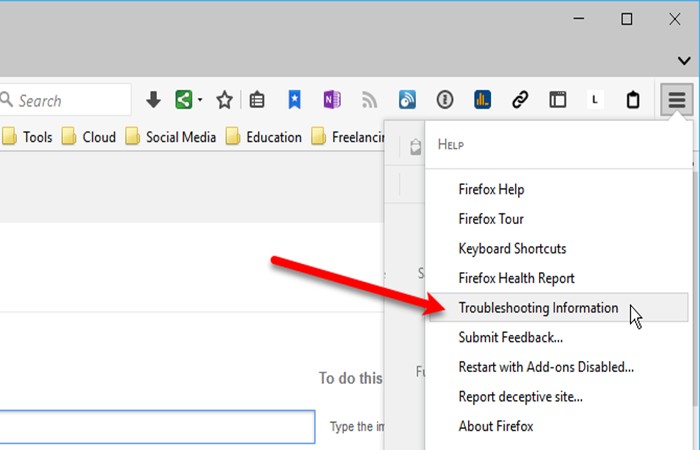Click the gray RSS feed icon

(370, 100)
